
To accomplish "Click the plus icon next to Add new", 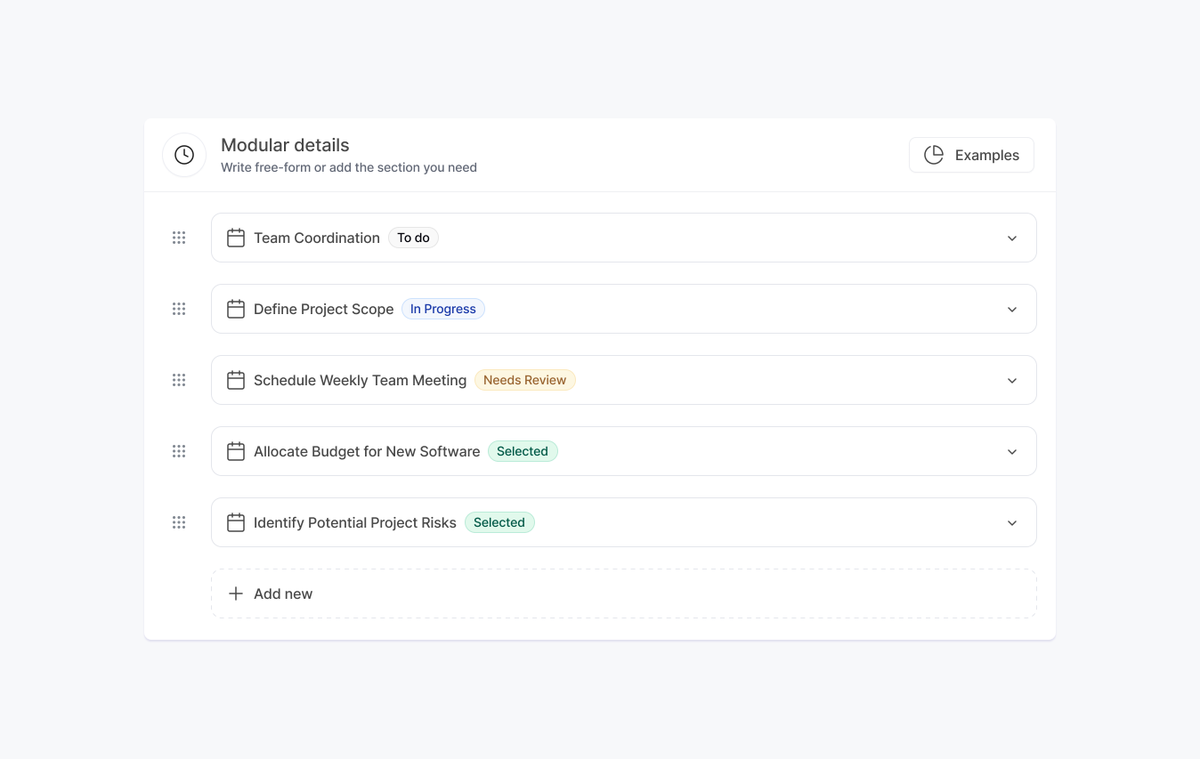I will (236, 594).
